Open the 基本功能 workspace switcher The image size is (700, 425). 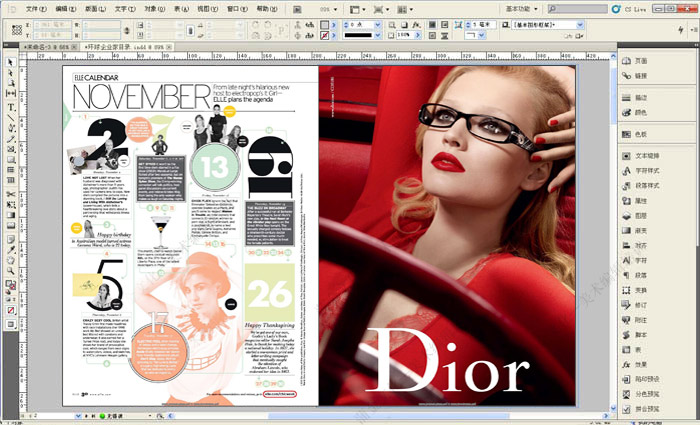[521, 9]
